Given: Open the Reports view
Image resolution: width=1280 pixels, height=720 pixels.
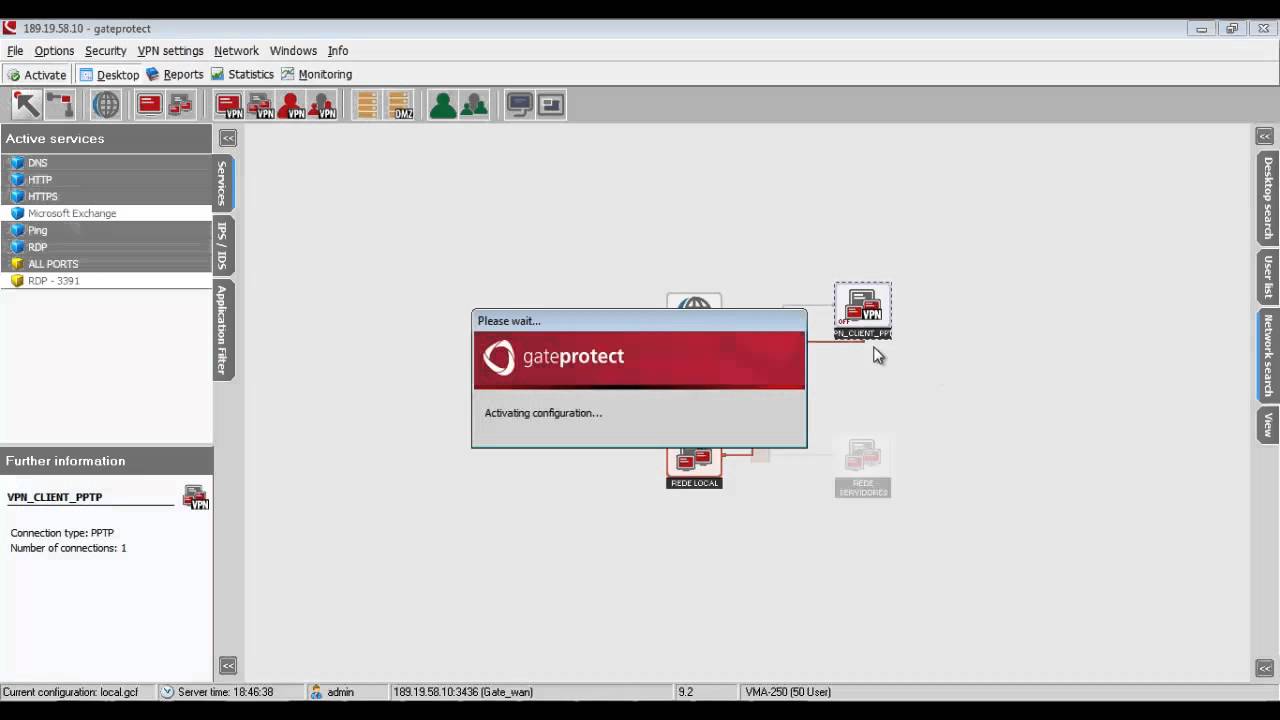Looking at the screenshot, I should 175,75.
